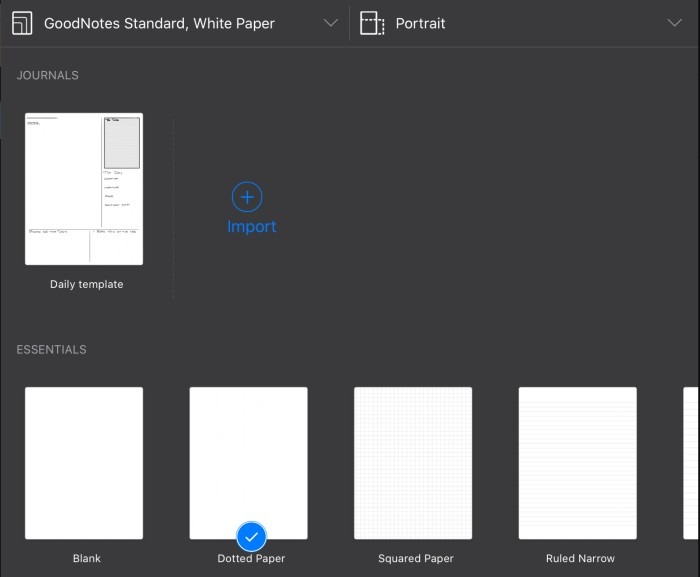
Task: Expand chevron next to Portrait
Action: coord(675,23)
